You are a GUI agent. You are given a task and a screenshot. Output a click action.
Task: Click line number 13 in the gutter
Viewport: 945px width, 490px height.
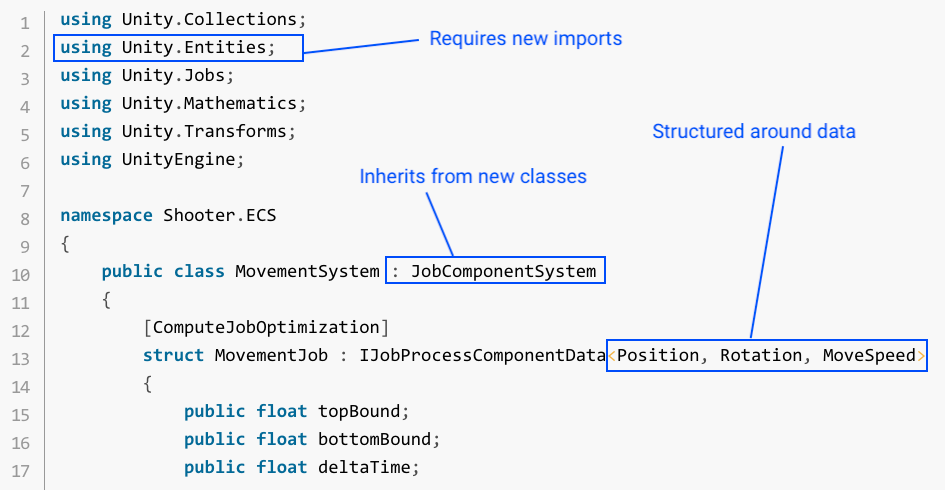click(x=24, y=357)
